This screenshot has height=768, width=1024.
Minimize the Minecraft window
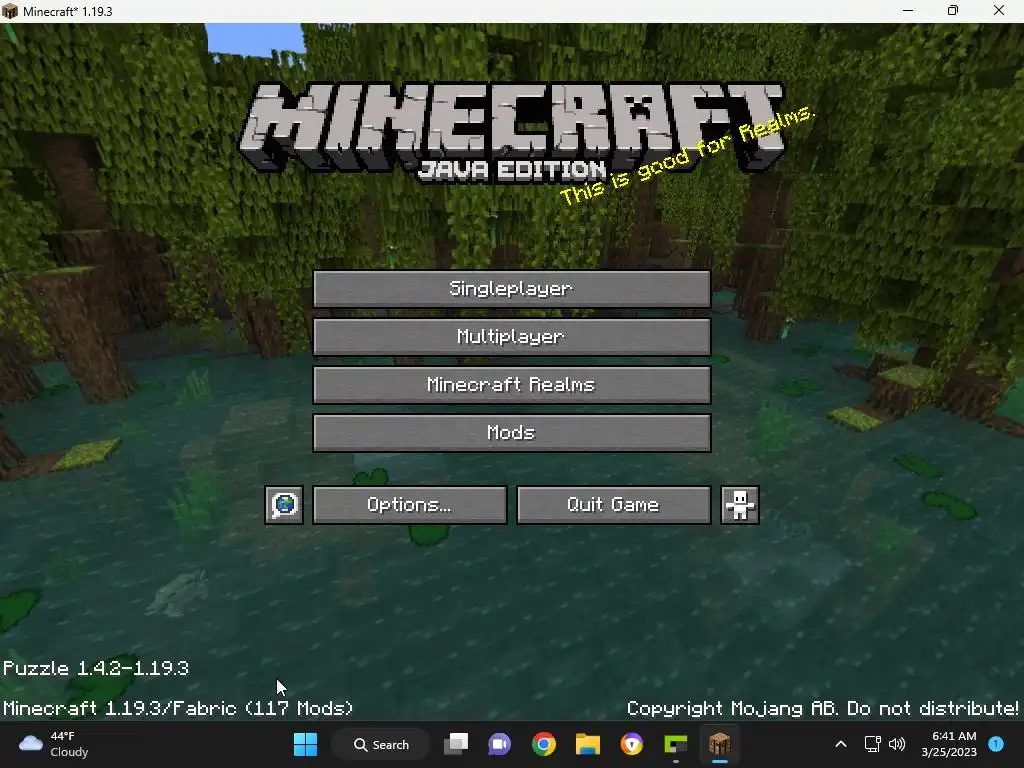coord(908,11)
